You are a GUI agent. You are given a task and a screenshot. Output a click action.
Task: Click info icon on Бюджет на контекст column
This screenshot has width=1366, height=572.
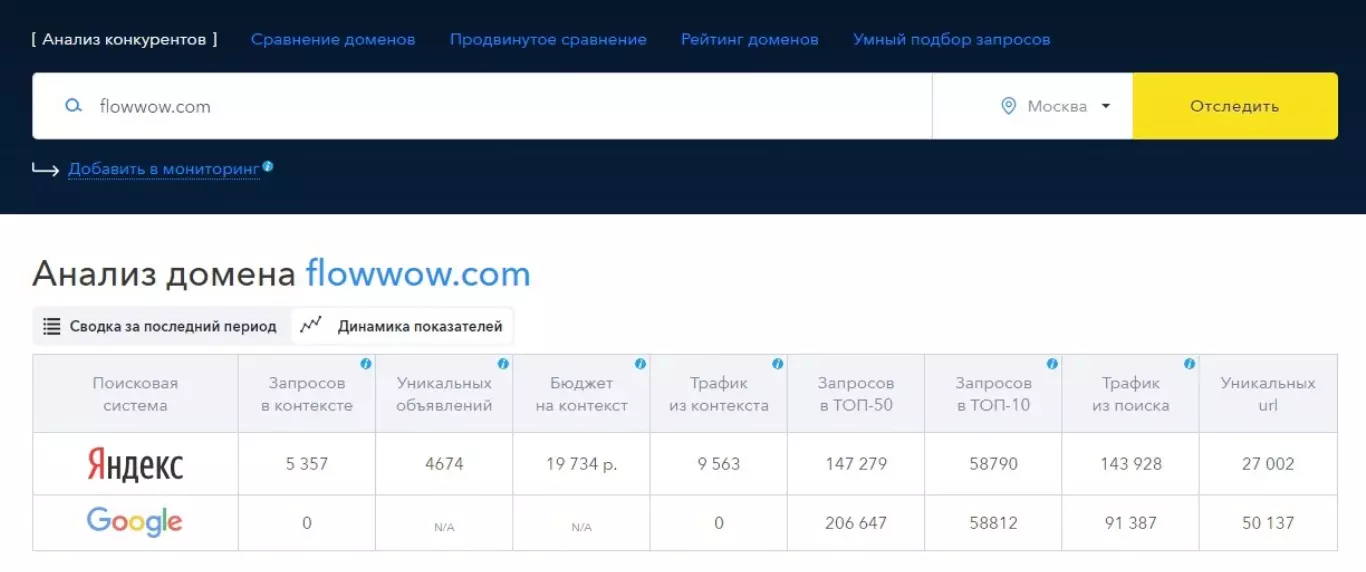[640, 364]
